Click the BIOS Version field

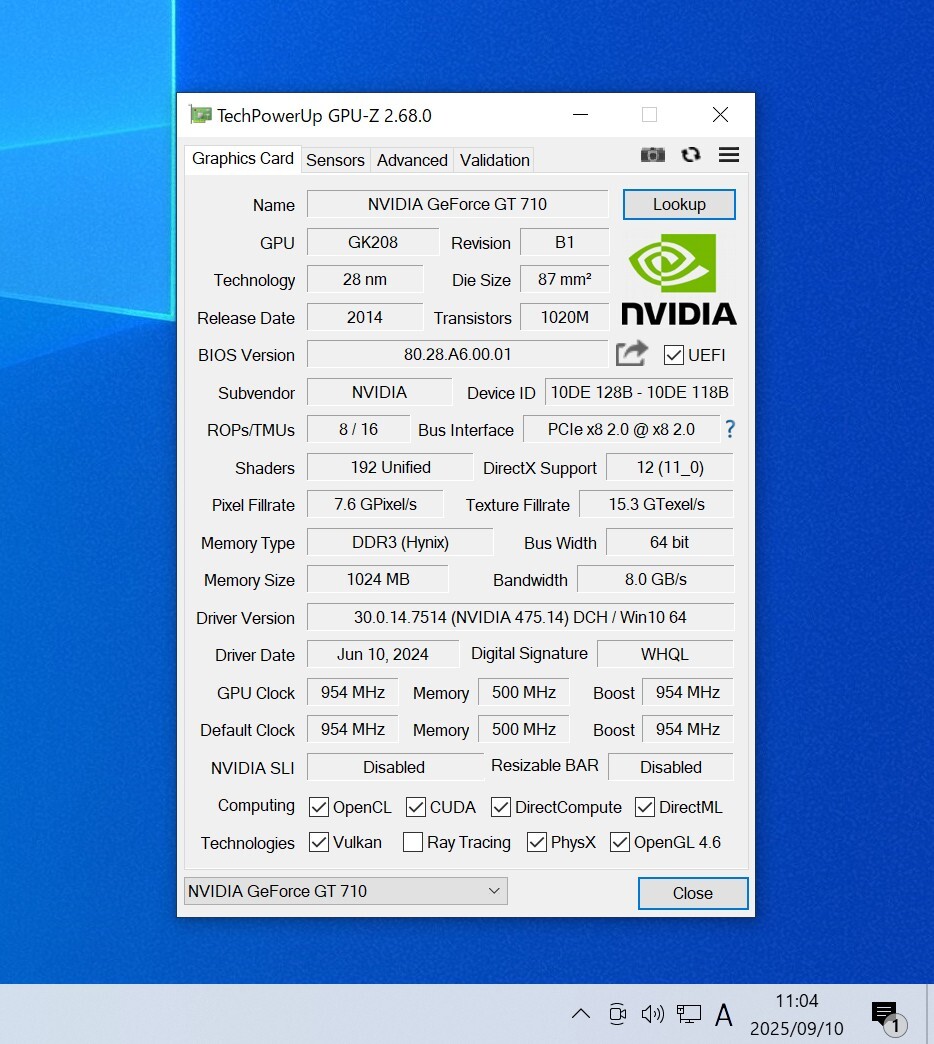coord(457,354)
